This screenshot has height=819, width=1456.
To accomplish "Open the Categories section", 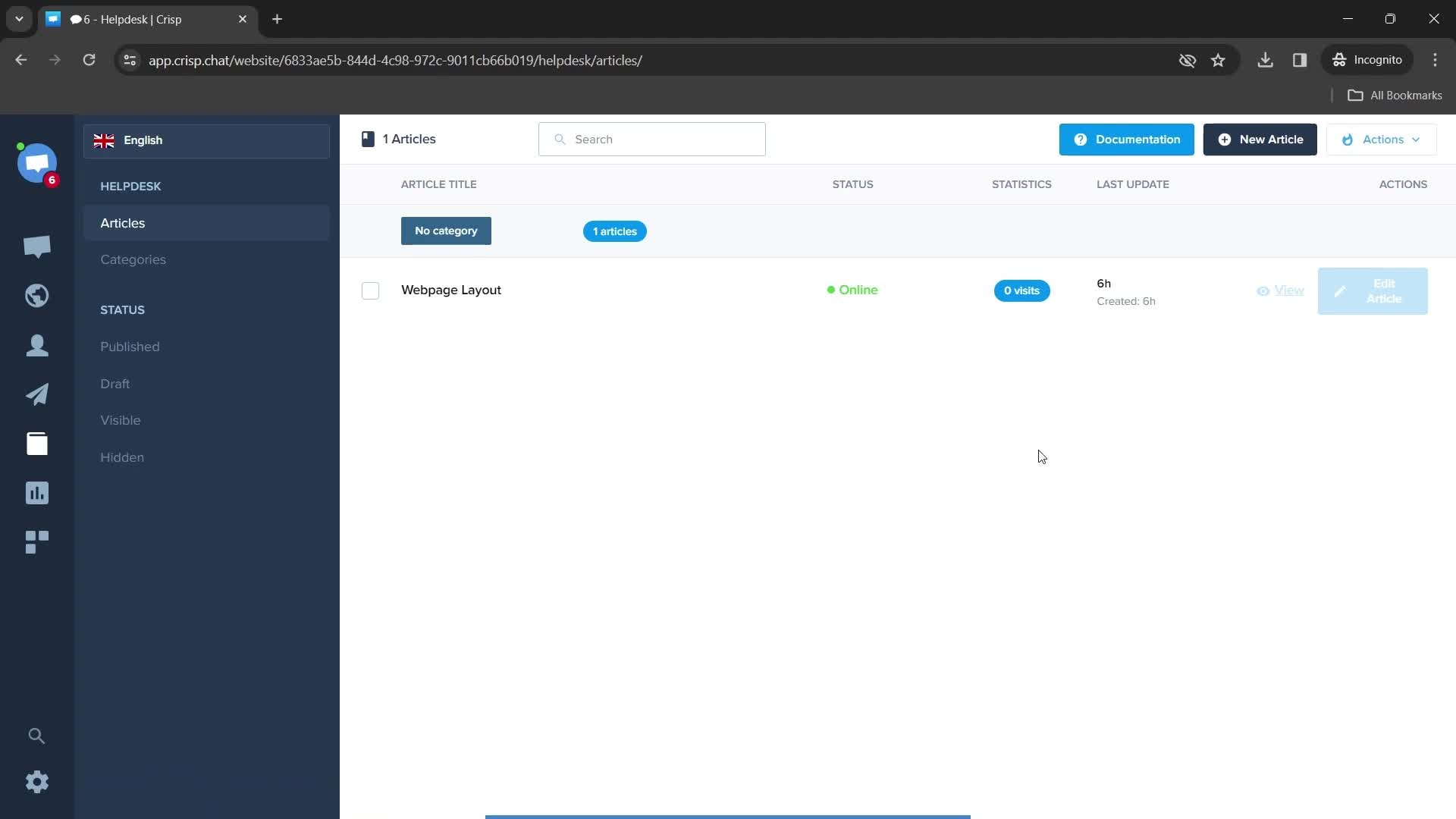I will [133, 259].
